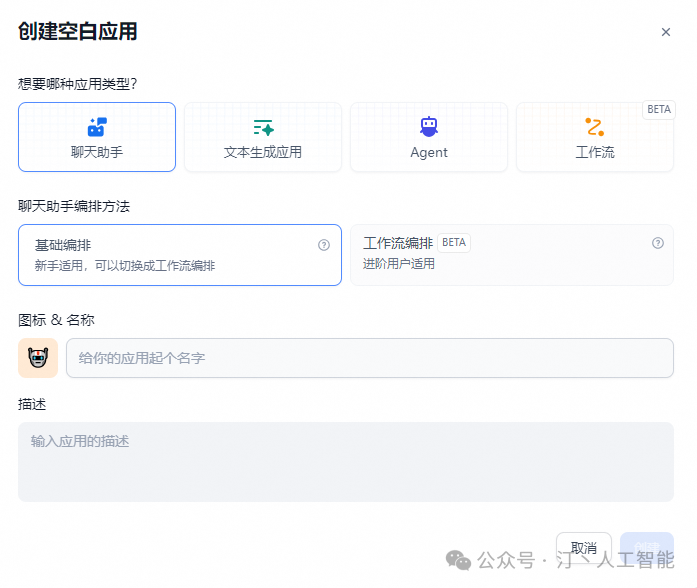Select 基础编排 orchestration method
697x588 pixels.
(180, 255)
